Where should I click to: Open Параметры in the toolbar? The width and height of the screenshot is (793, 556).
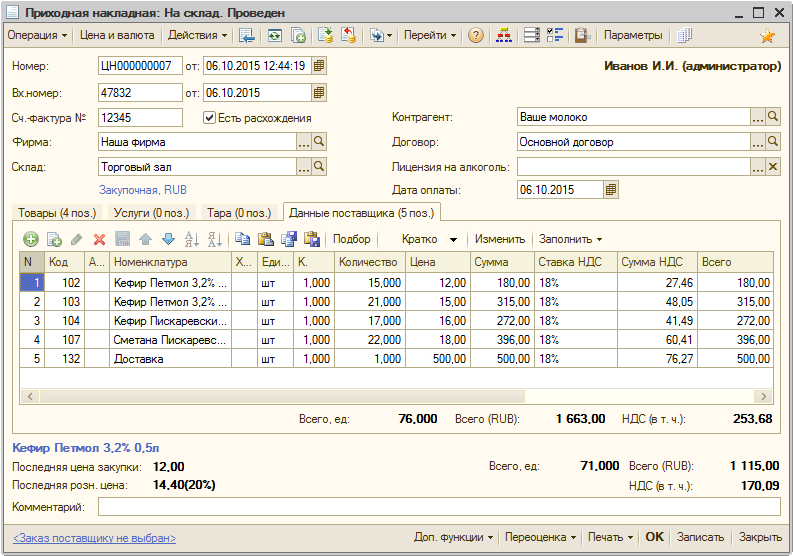click(x=633, y=35)
